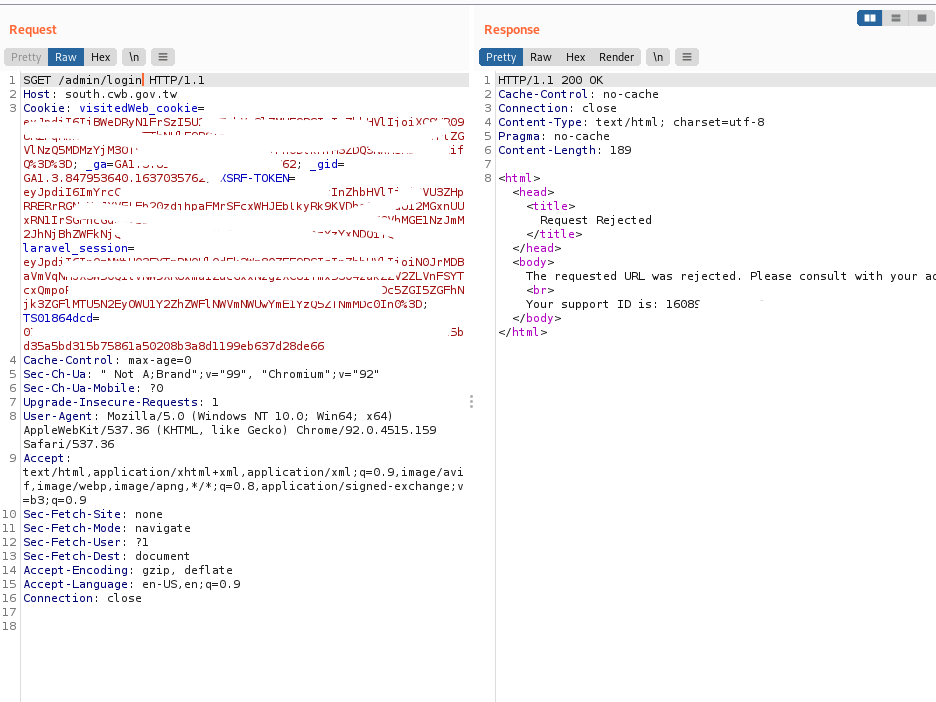The width and height of the screenshot is (936, 702).
Task: Click the Request Rejected title text
Action: 596,220
